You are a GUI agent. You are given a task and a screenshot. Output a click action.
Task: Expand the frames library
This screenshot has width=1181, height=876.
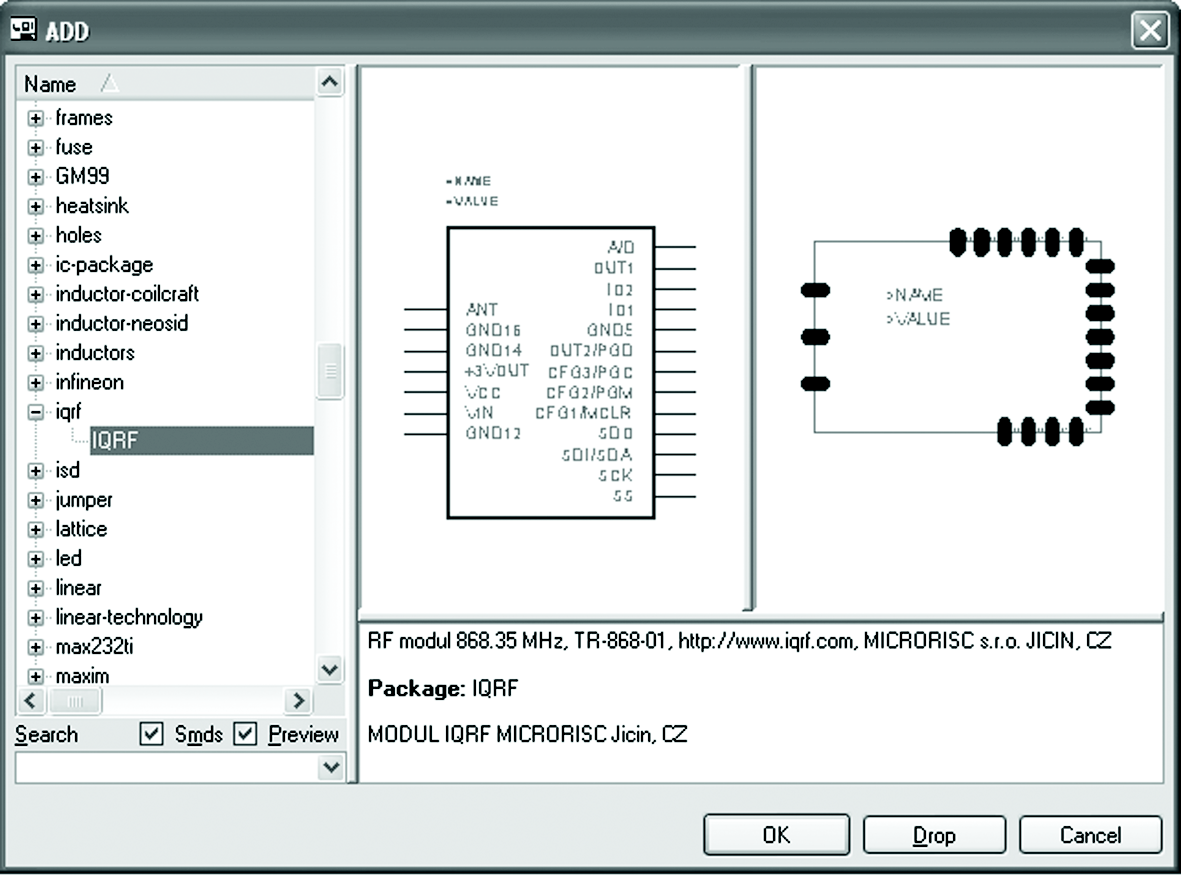[x=35, y=118]
